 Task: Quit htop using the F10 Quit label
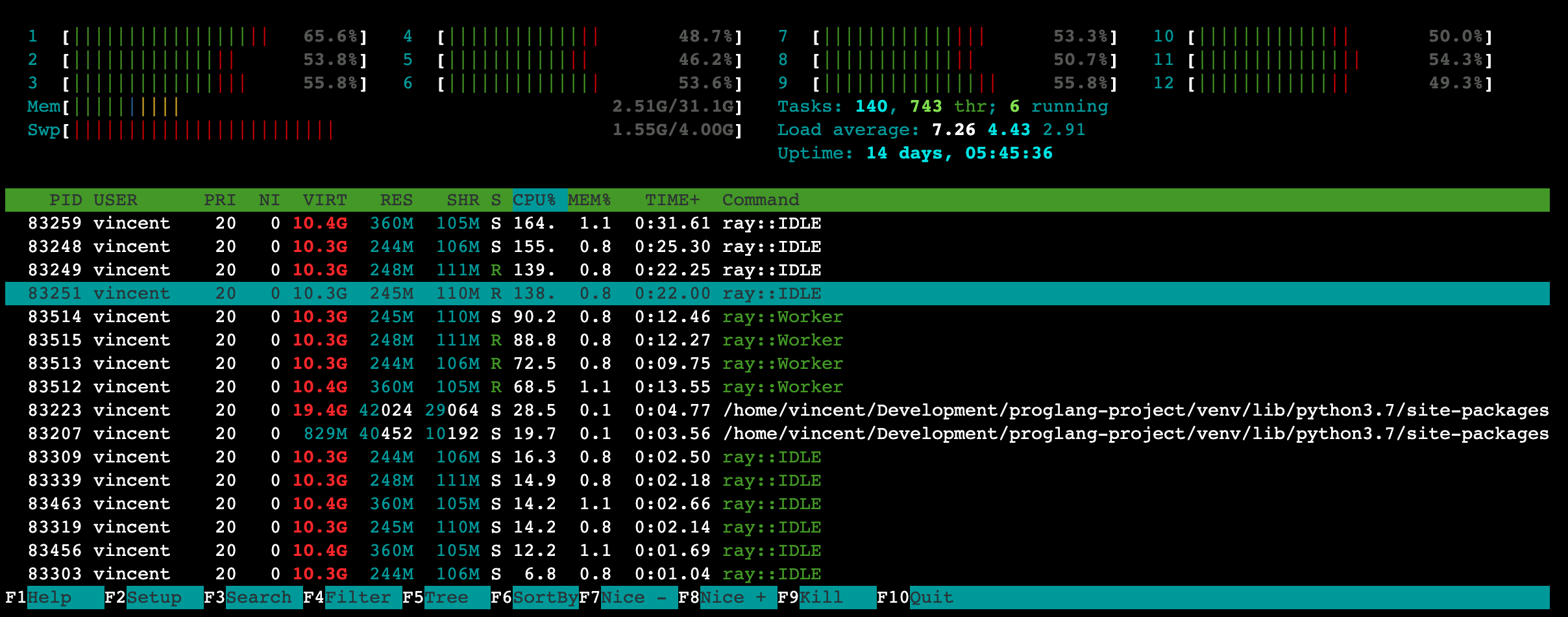point(915,598)
